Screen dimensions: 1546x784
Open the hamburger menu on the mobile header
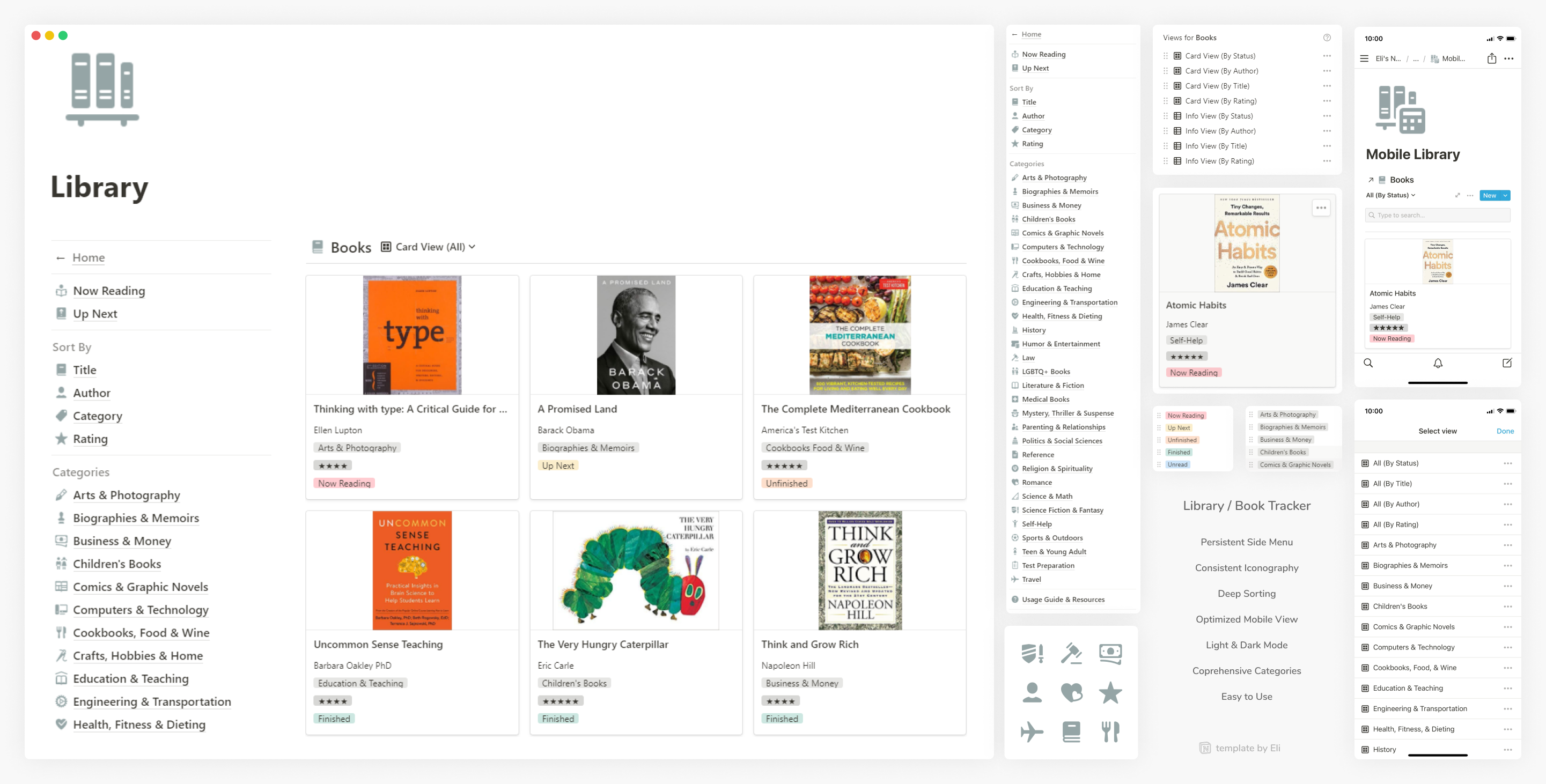point(1363,58)
